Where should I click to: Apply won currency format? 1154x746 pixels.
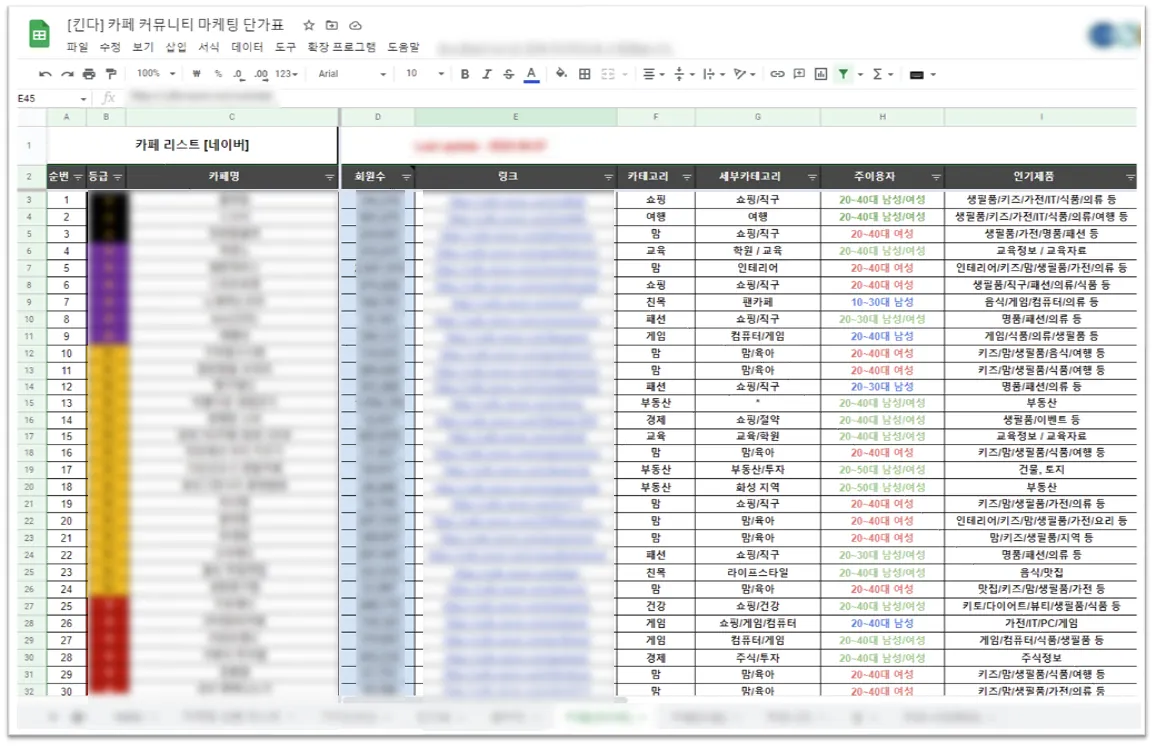point(197,74)
